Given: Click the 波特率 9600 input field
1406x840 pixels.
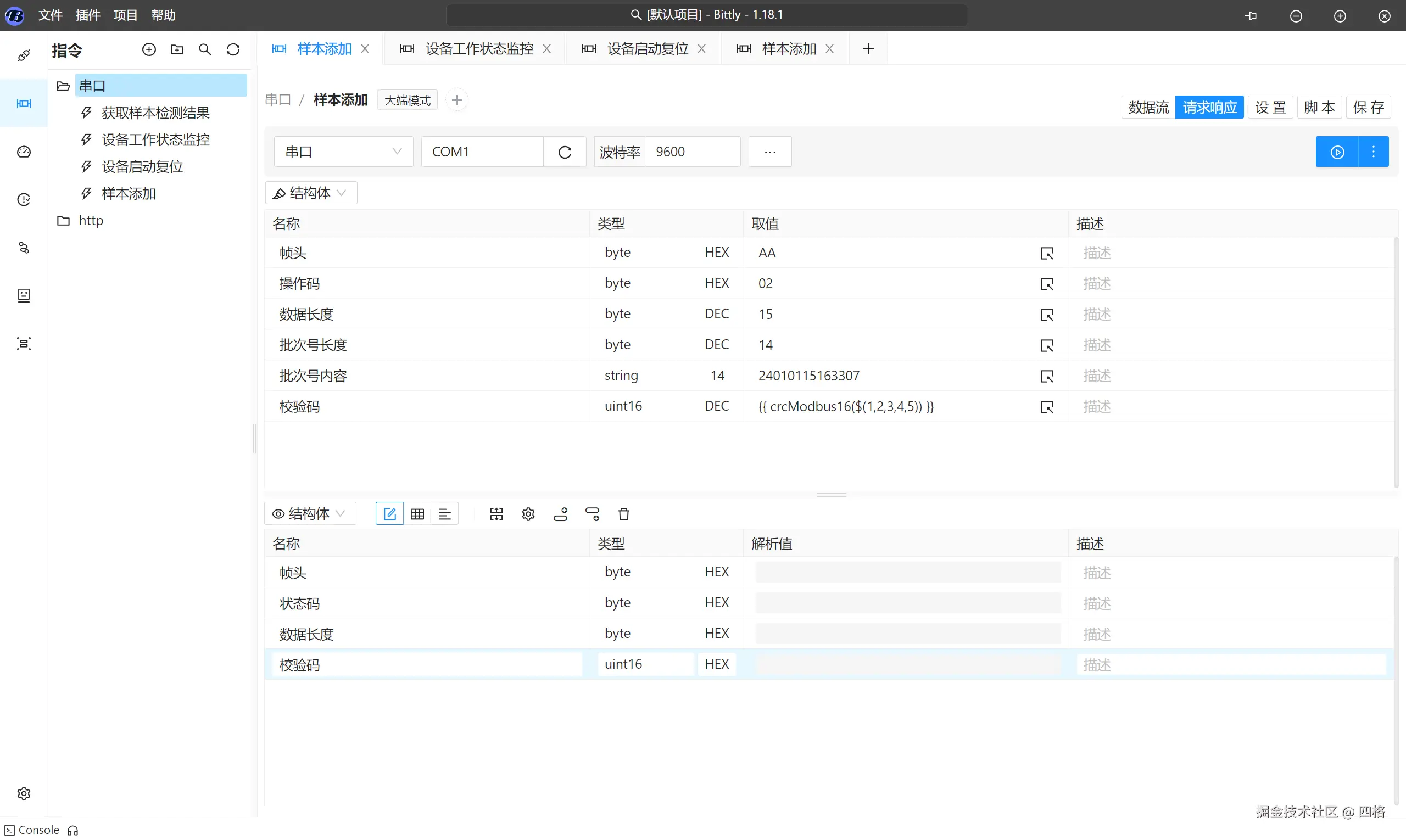Looking at the screenshot, I should coord(692,152).
